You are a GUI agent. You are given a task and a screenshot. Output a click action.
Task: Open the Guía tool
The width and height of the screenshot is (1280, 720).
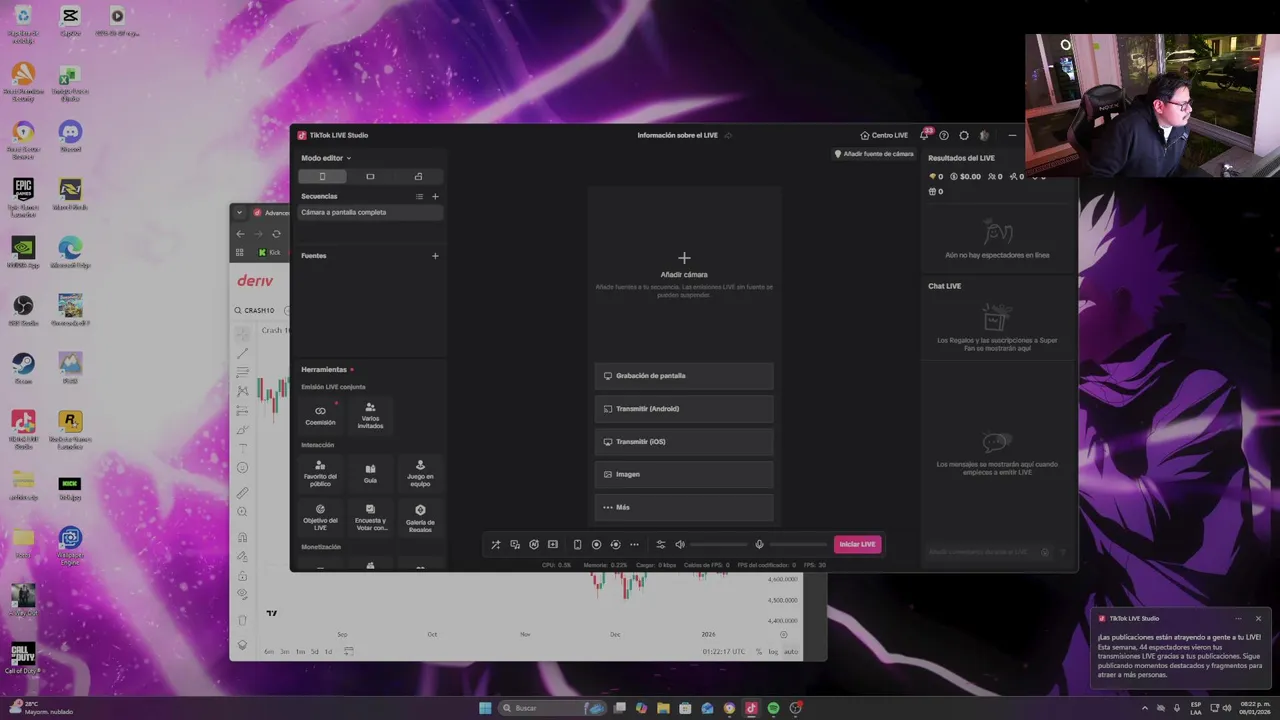point(370,473)
